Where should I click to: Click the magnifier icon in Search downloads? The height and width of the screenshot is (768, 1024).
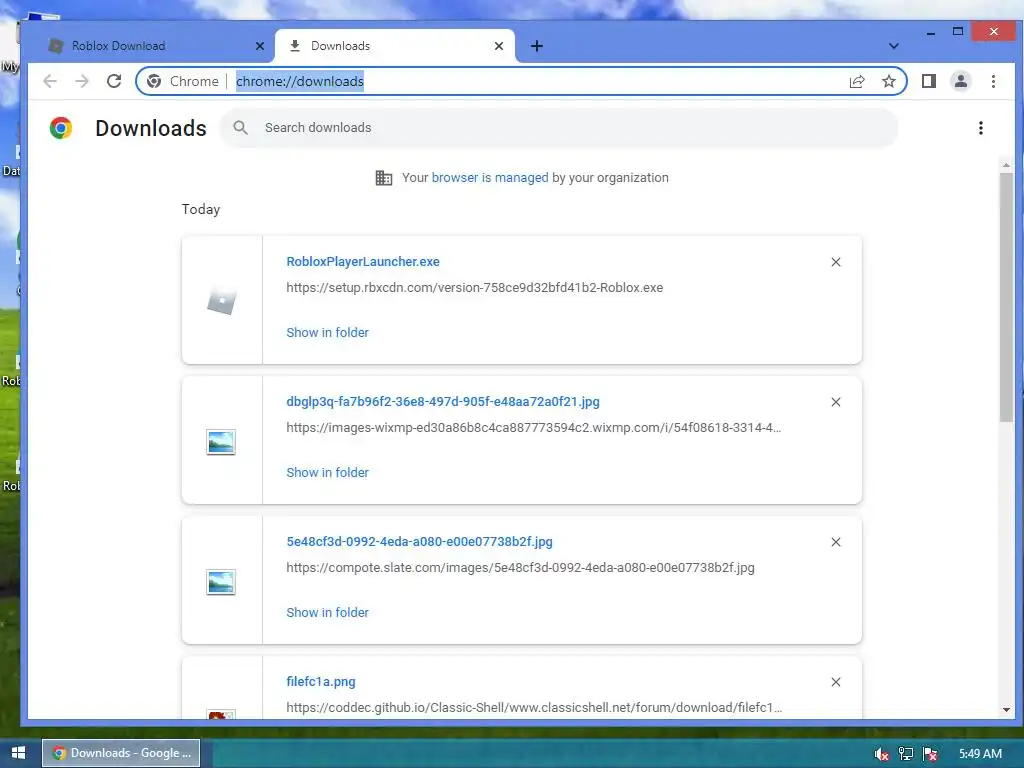pyautogui.click(x=240, y=127)
